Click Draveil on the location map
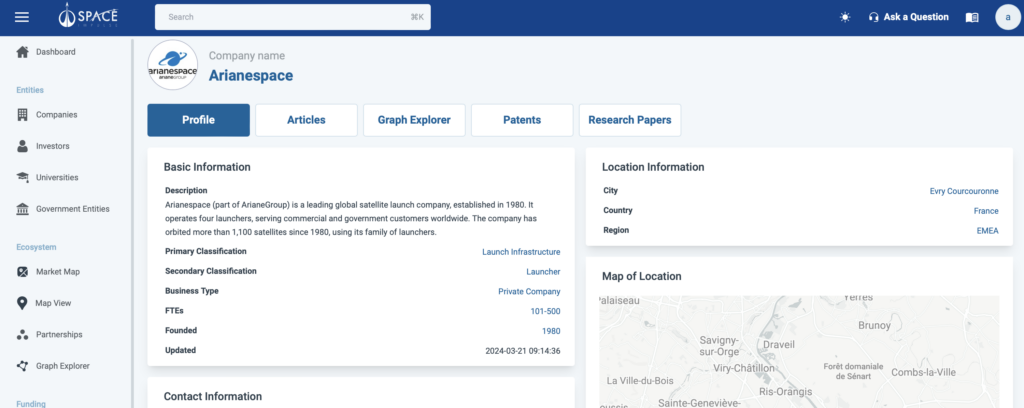1024x408 pixels. [x=779, y=344]
